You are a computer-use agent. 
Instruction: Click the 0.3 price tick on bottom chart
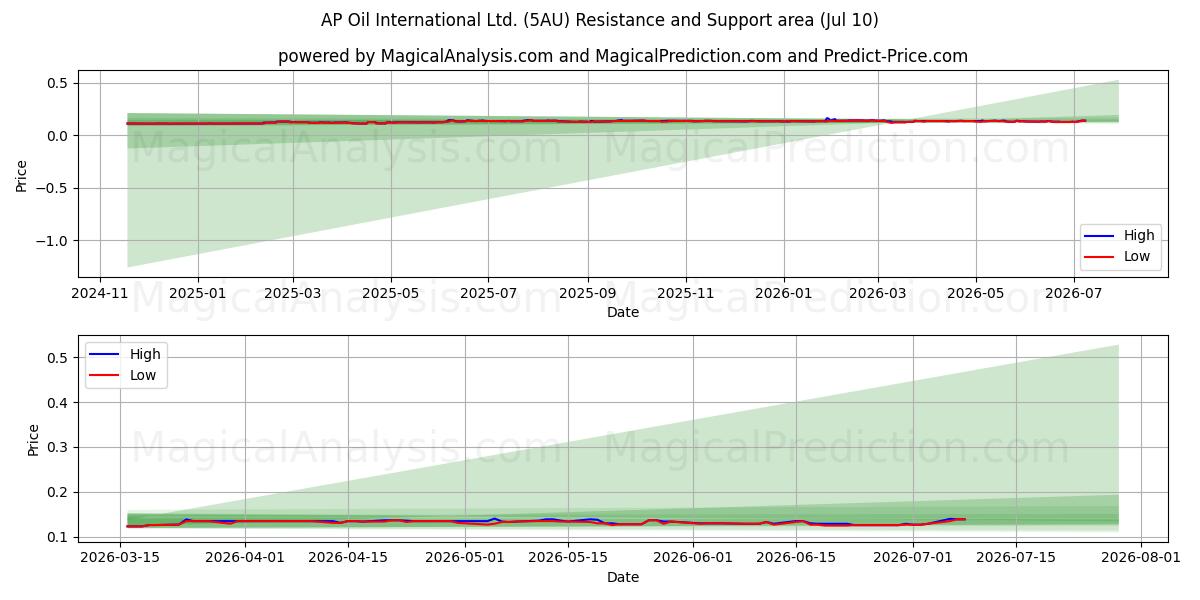point(60,447)
